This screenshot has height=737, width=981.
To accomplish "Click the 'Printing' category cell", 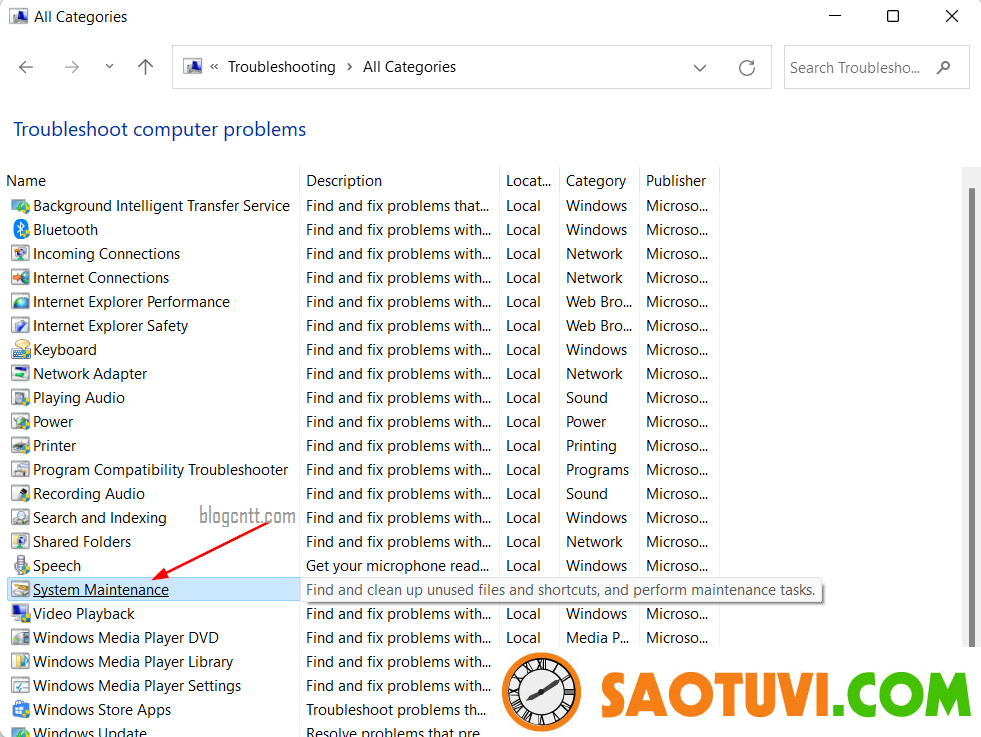I will coord(591,445).
